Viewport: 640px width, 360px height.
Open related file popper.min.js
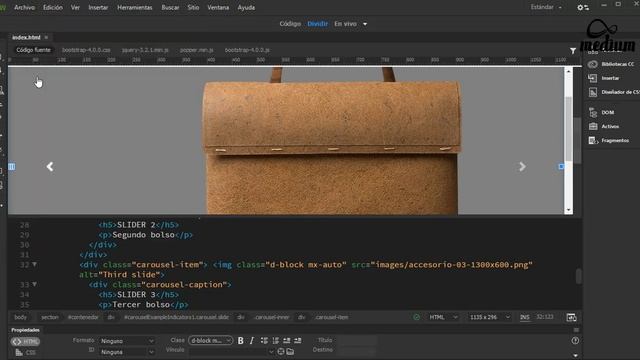(197, 50)
